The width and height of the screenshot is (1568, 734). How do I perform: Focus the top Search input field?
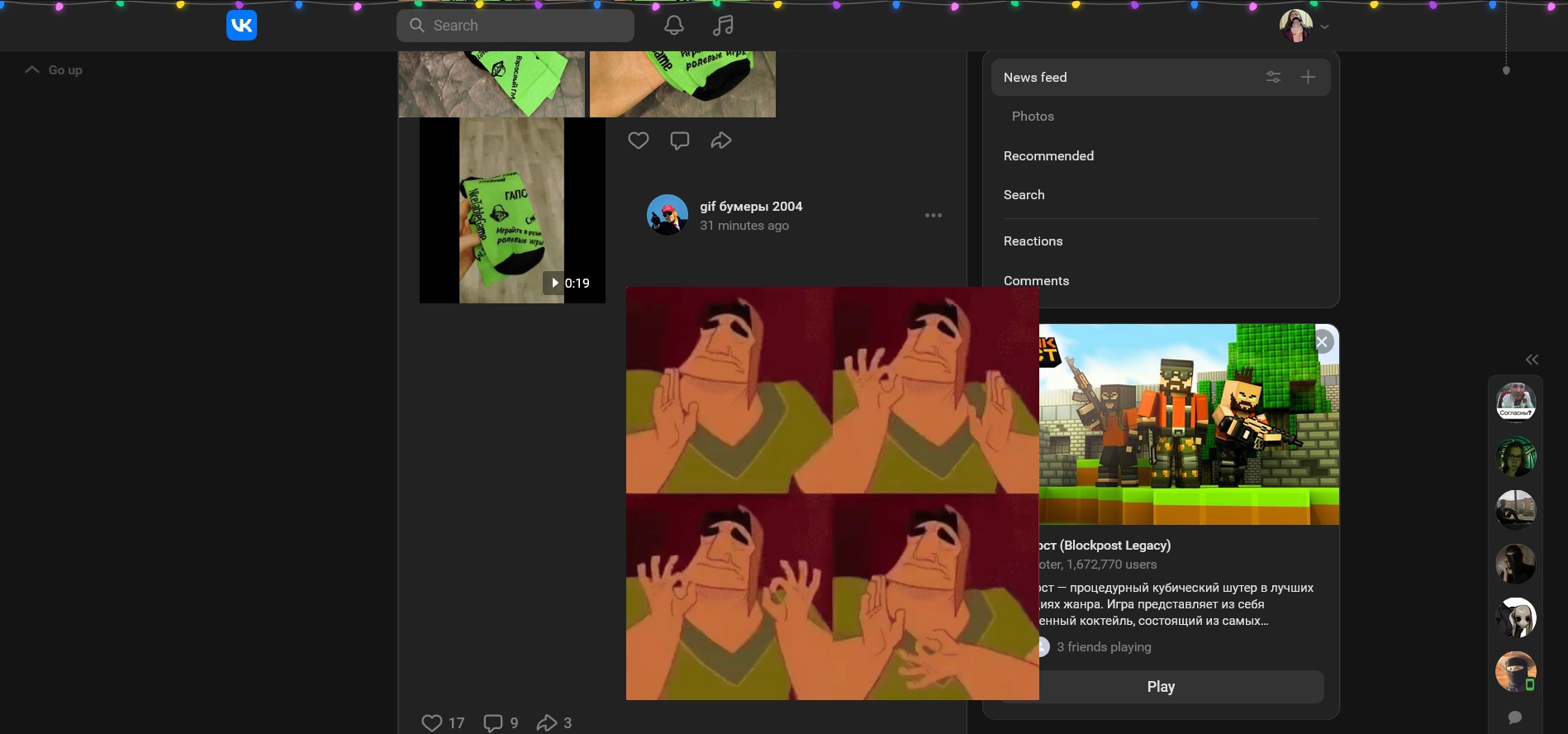pos(516,26)
